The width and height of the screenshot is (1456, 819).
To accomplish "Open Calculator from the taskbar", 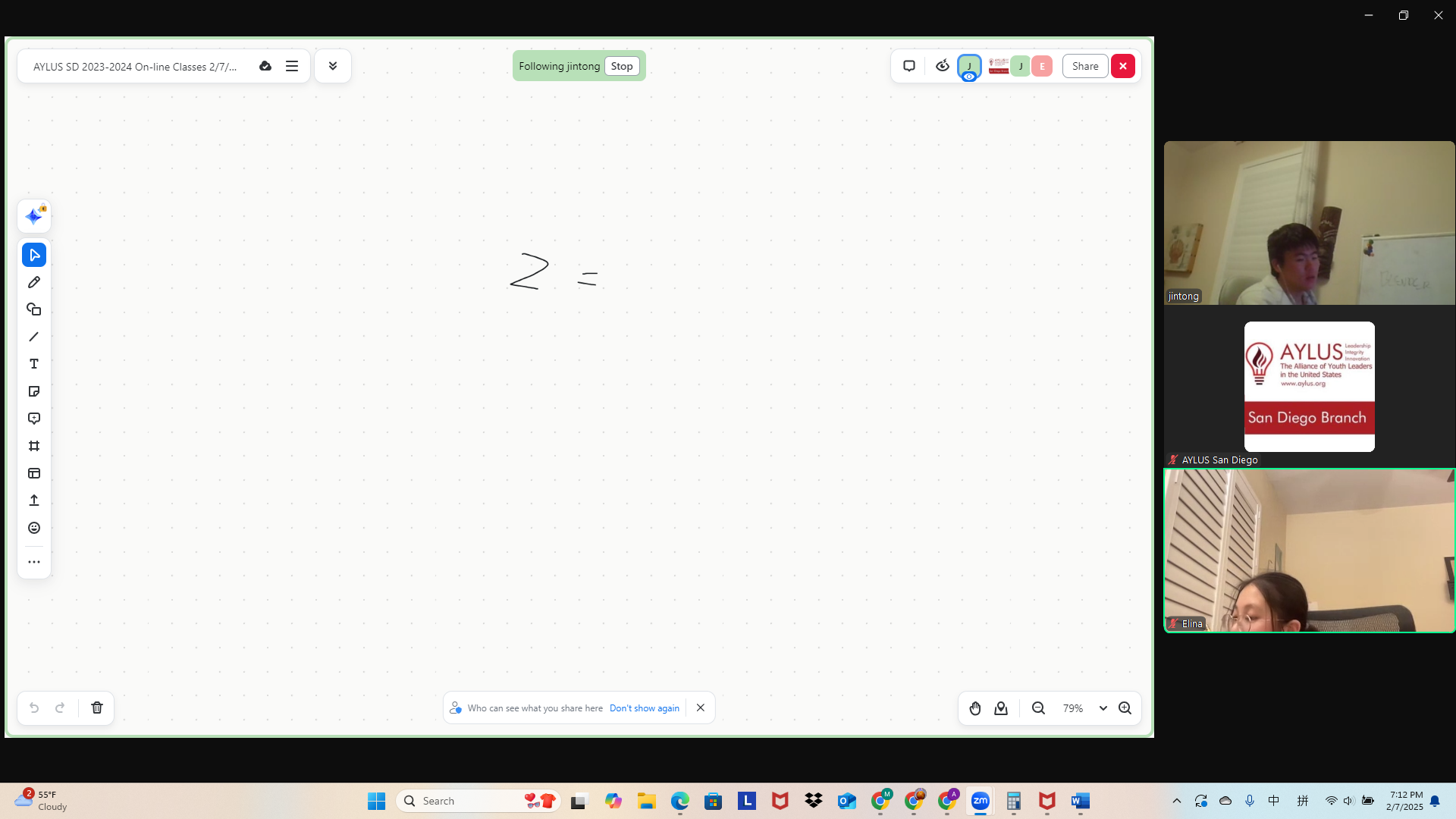I will [x=1014, y=801].
